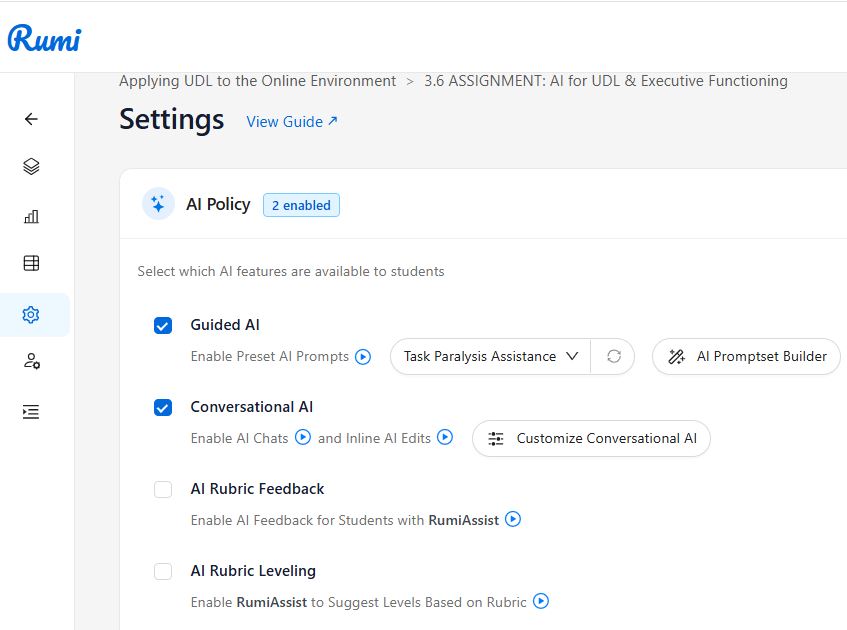Play the Suggest Levels Based on Rubric video
Screen dimensions: 847x630
[541, 601]
